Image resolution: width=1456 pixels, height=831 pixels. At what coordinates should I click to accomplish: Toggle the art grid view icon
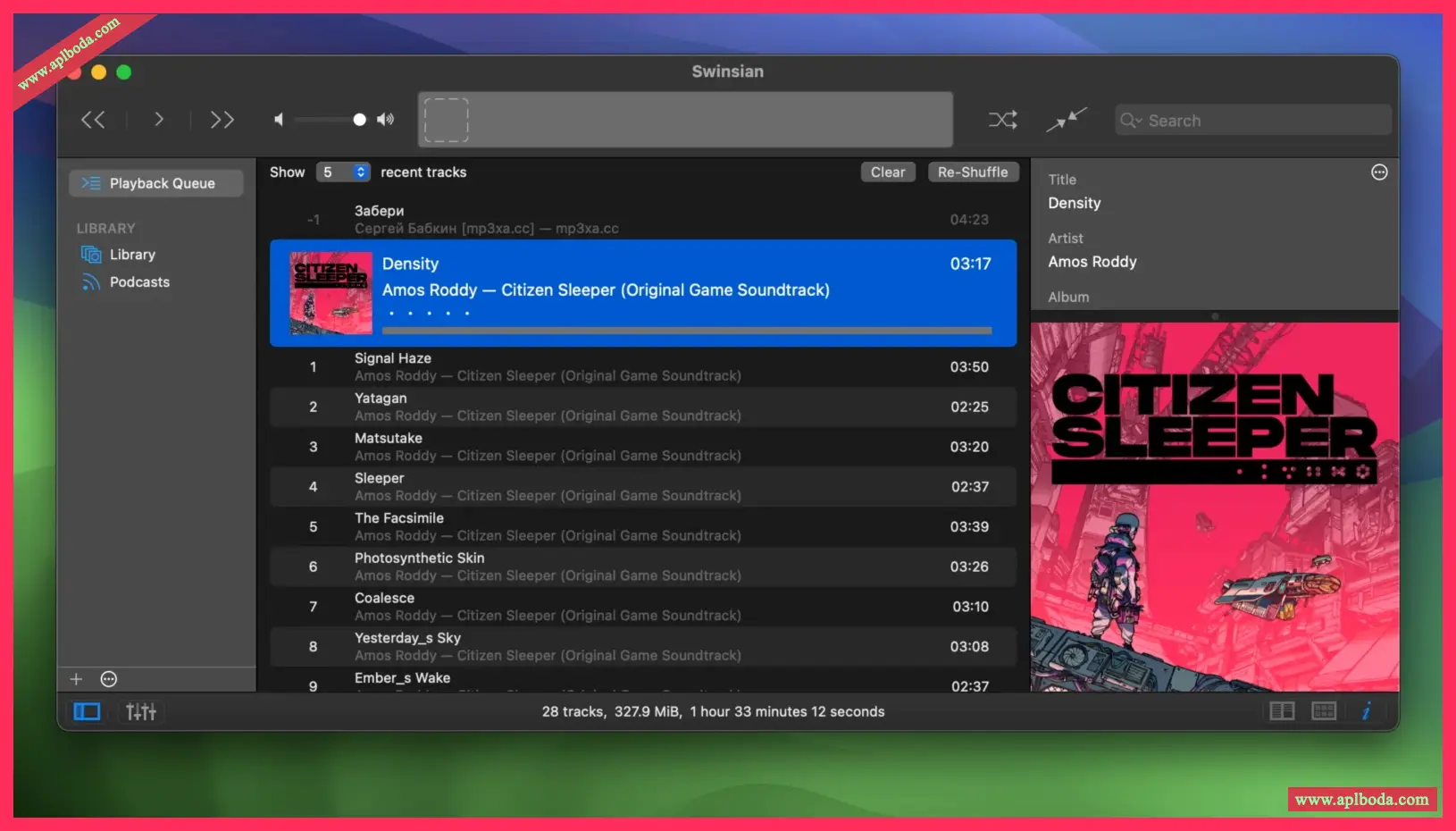[x=1324, y=711]
